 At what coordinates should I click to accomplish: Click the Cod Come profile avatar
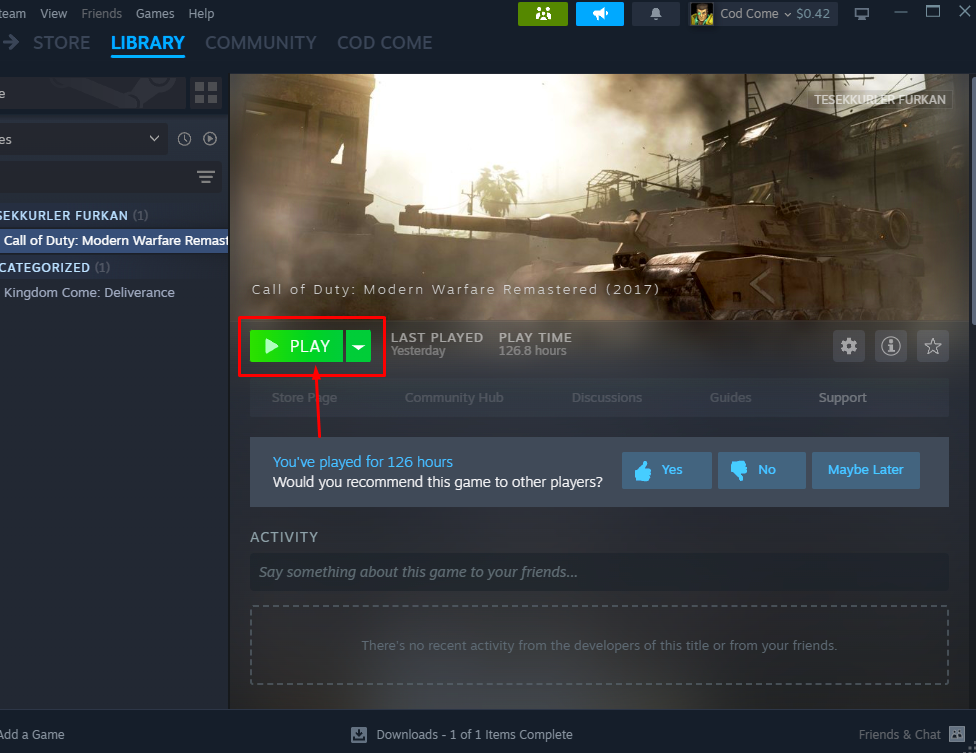[702, 14]
